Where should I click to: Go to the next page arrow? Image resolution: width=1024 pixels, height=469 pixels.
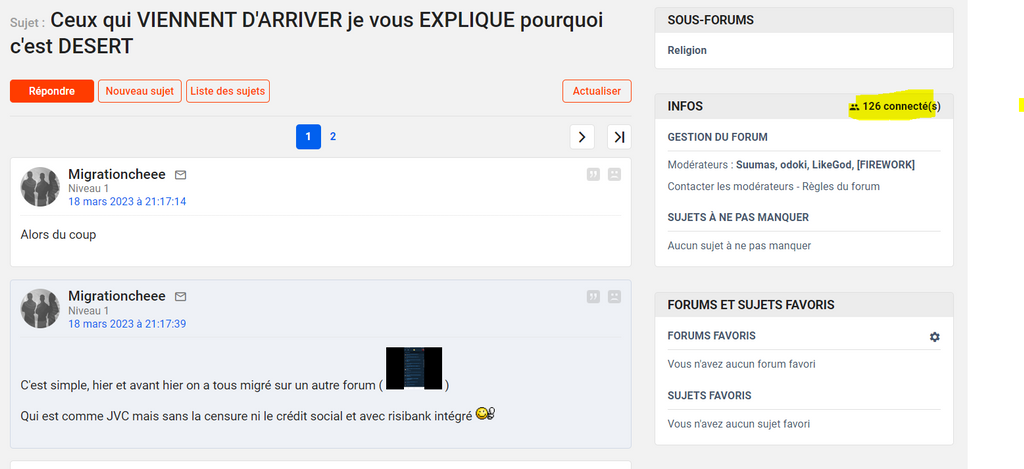582,137
